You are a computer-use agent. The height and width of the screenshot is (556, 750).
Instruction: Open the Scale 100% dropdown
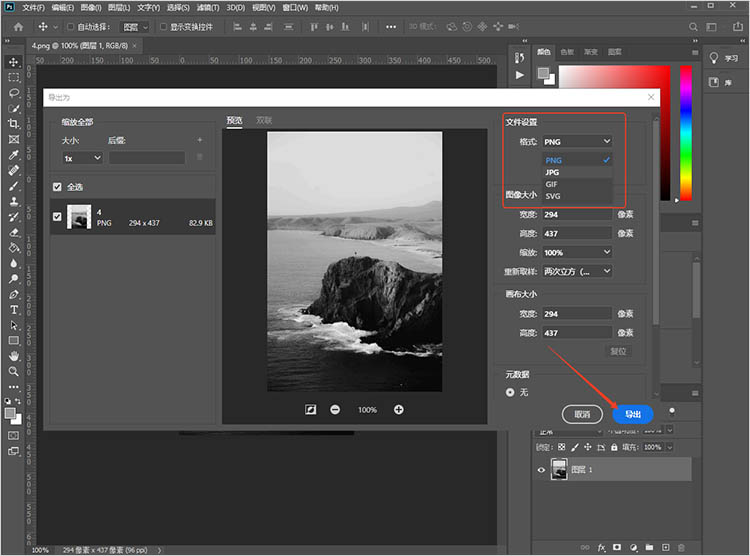click(577, 252)
